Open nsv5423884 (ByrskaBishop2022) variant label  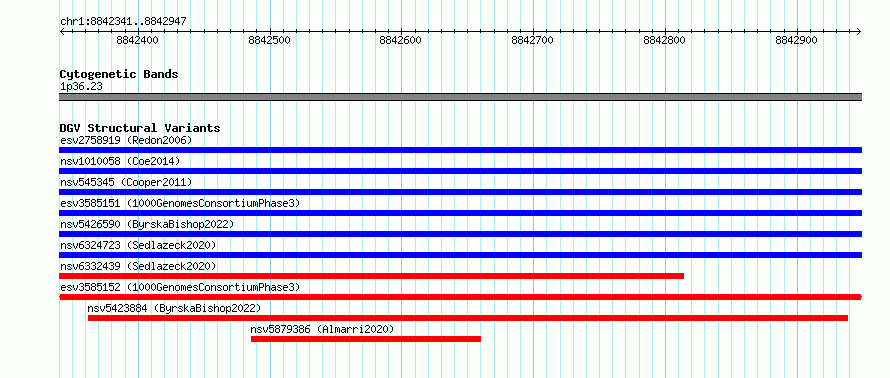tap(174, 308)
